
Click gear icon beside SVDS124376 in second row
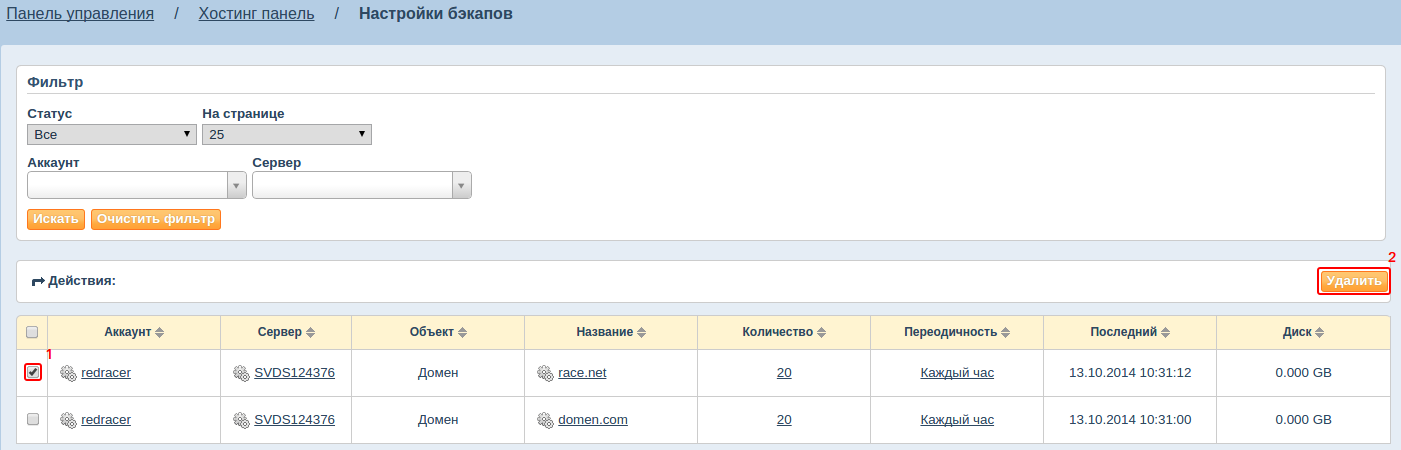[x=241, y=420]
